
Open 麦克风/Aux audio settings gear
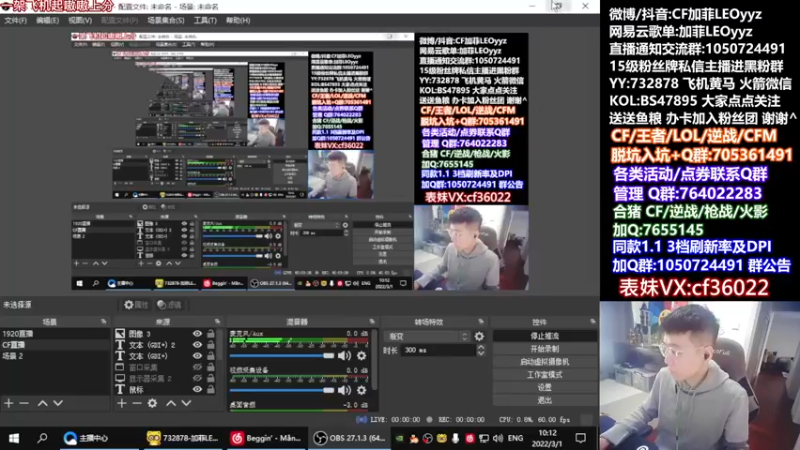(x=361, y=356)
